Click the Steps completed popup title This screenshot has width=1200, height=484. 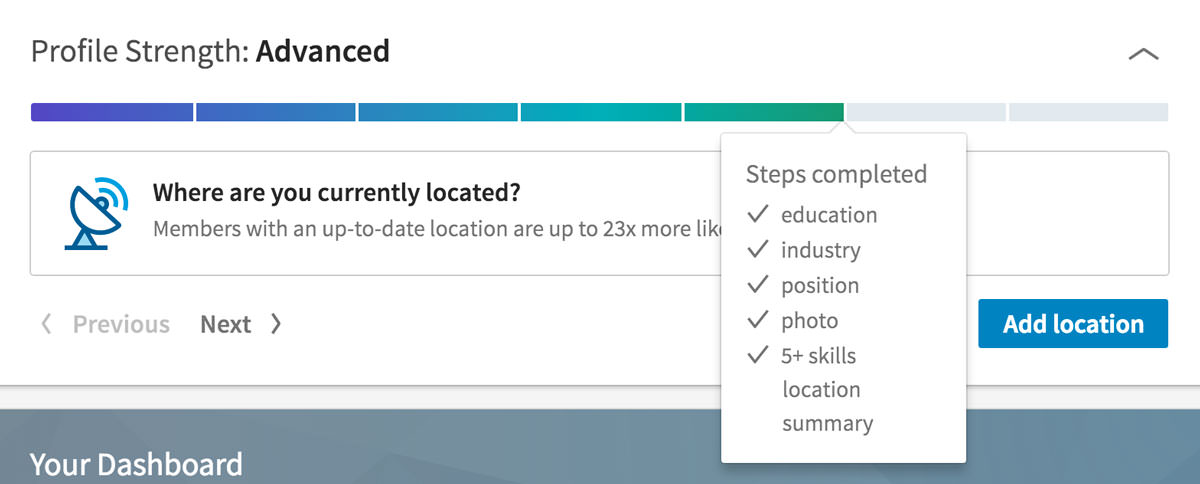pyautogui.click(x=836, y=174)
